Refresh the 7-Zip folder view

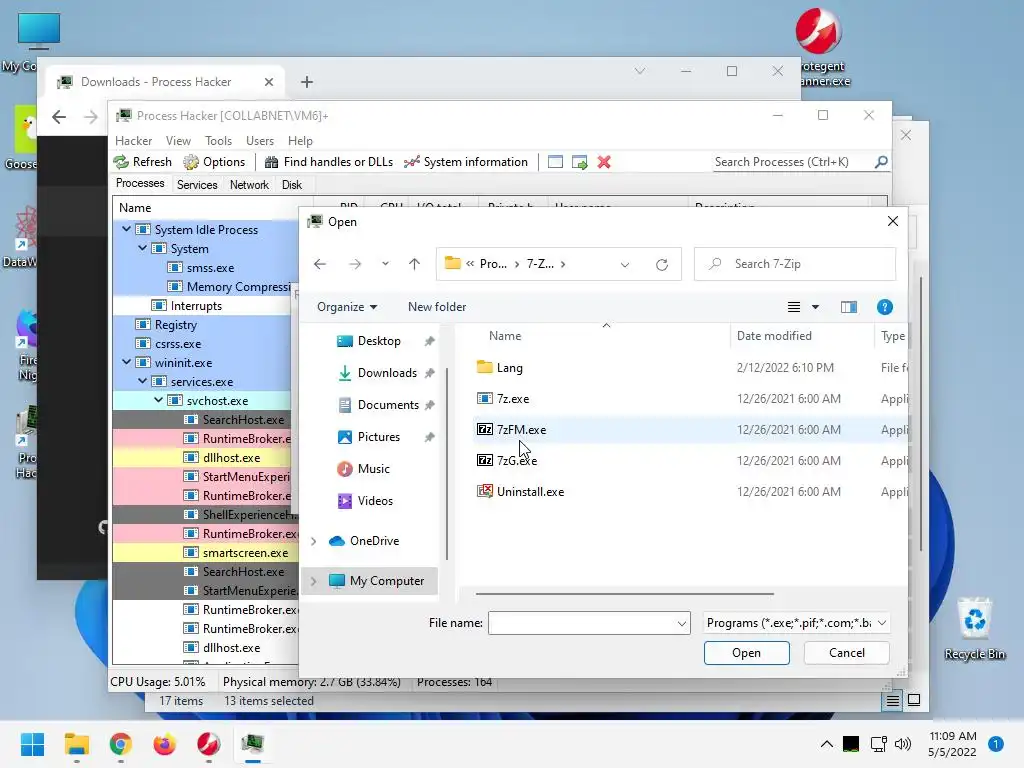click(x=662, y=264)
